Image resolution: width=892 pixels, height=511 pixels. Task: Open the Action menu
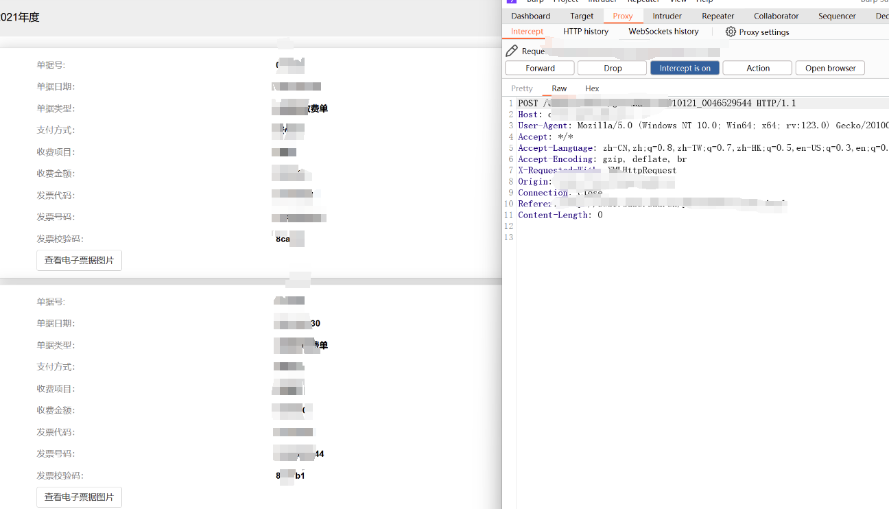tap(757, 68)
